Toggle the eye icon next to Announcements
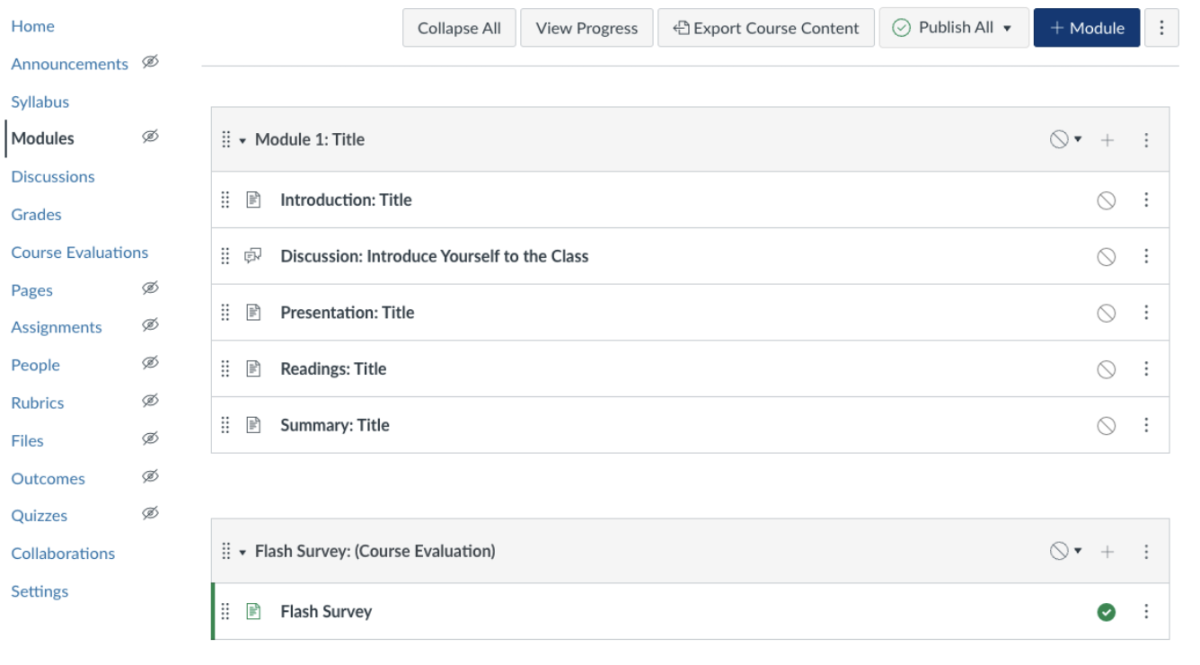 pyautogui.click(x=151, y=62)
